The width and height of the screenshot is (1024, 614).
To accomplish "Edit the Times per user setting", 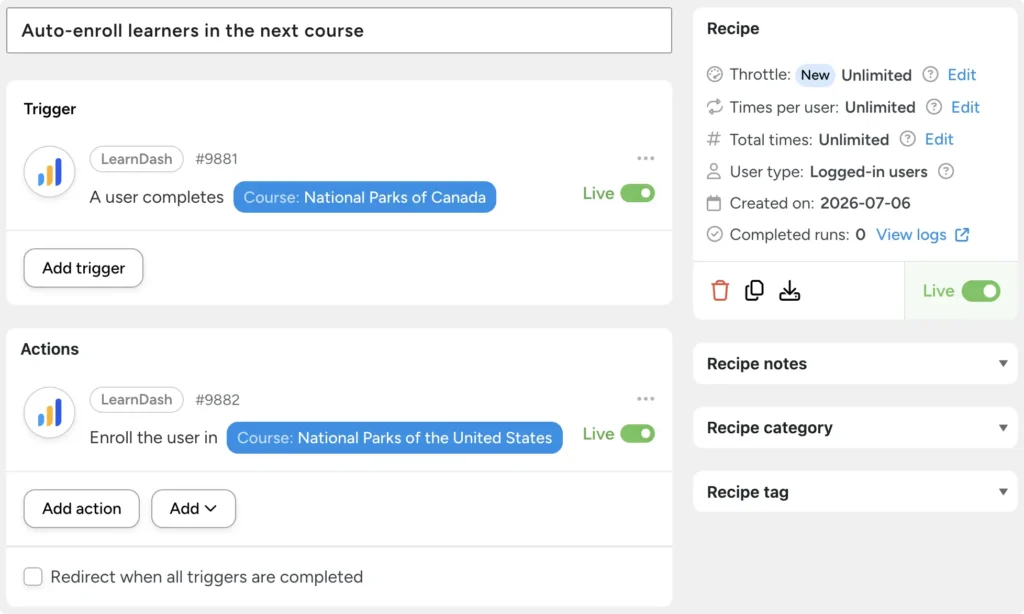I will [965, 106].
